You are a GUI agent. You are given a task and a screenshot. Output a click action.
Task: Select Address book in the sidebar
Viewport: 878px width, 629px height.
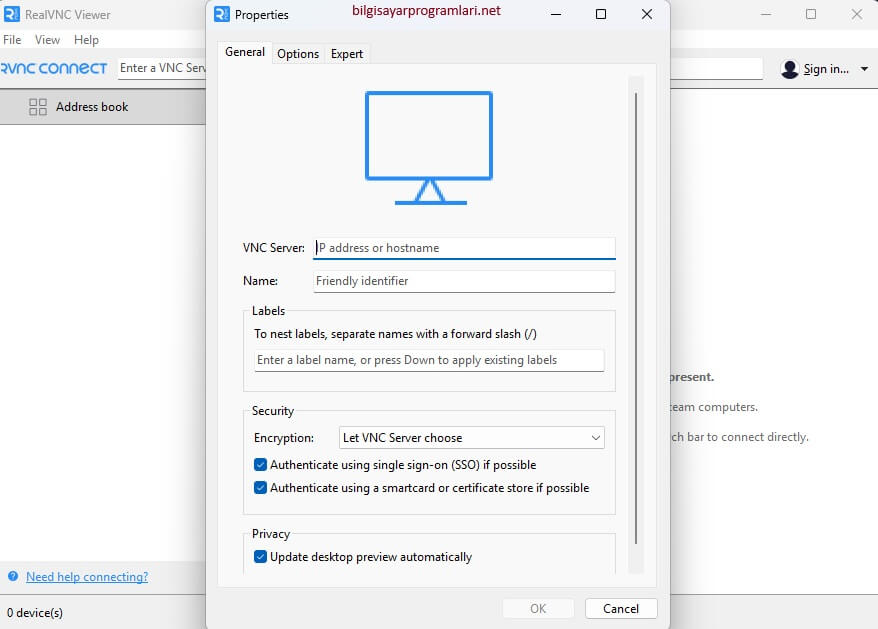tap(102, 106)
